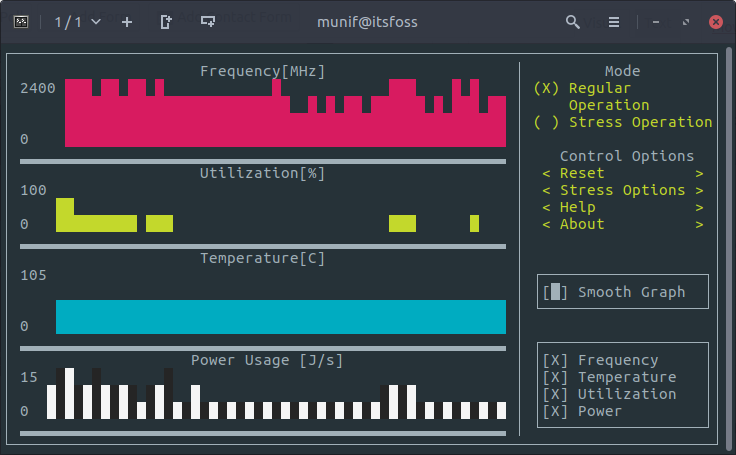Add a new terminal tab with plus

[127, 21]
